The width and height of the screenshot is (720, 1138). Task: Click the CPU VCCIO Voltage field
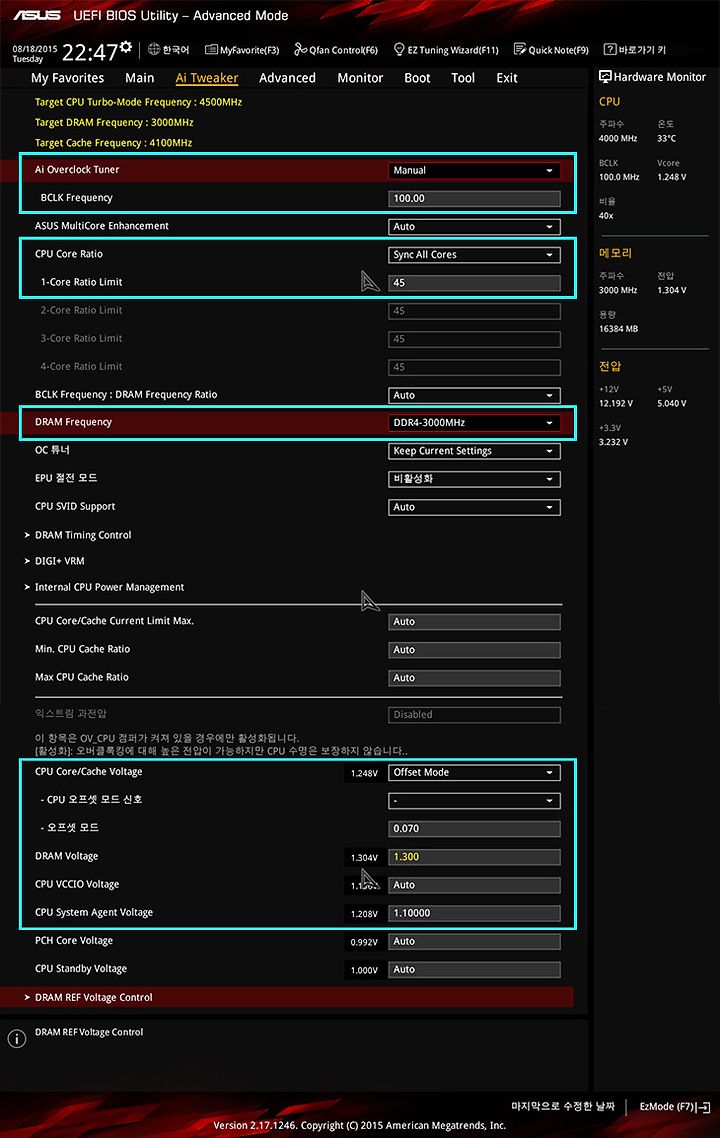point(475,885)
